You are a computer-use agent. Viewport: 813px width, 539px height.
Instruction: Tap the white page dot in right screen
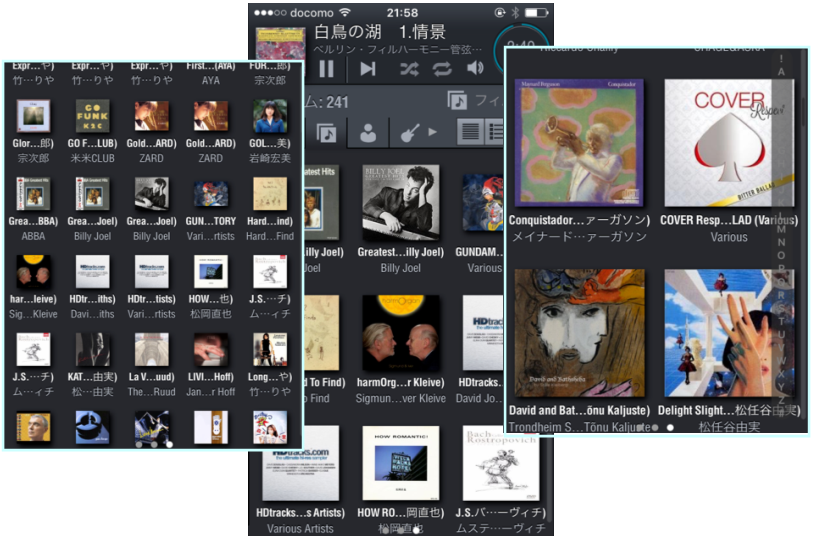click(670, 428)
